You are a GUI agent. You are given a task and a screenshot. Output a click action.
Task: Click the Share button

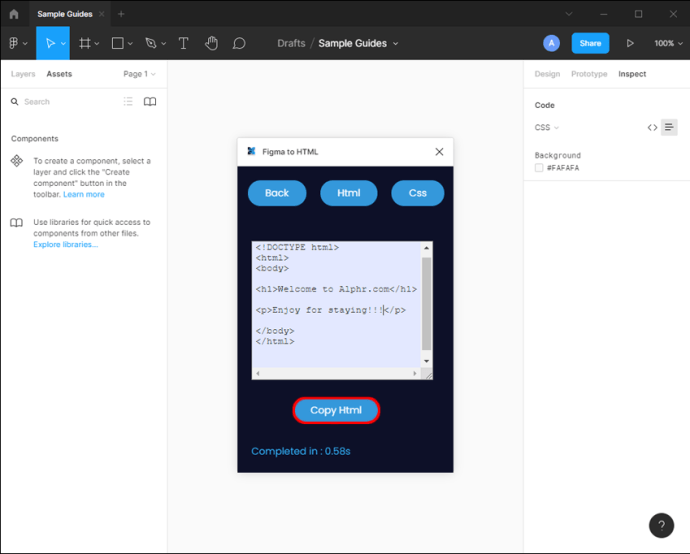(590, 43)
